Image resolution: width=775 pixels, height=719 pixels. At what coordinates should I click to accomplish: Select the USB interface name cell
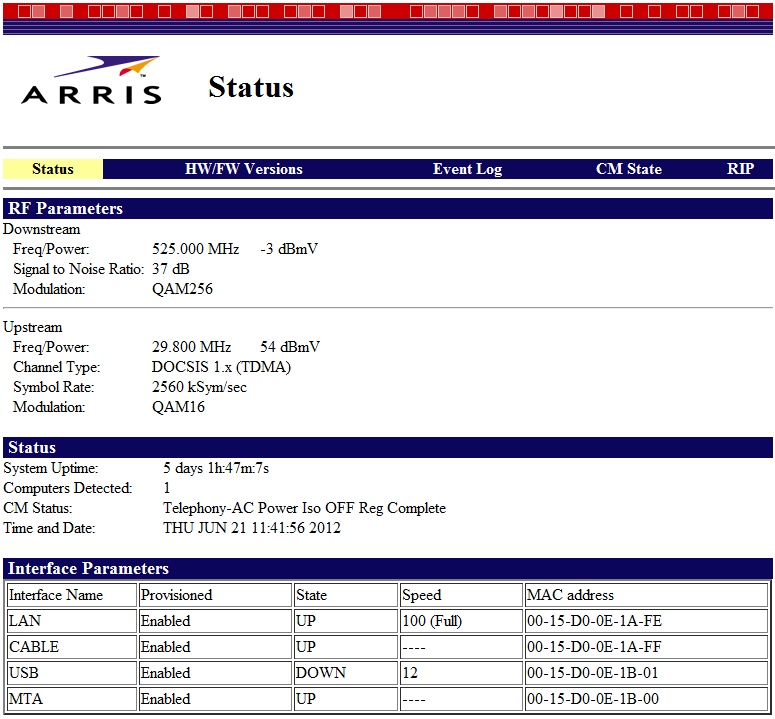tap(72, 673)
